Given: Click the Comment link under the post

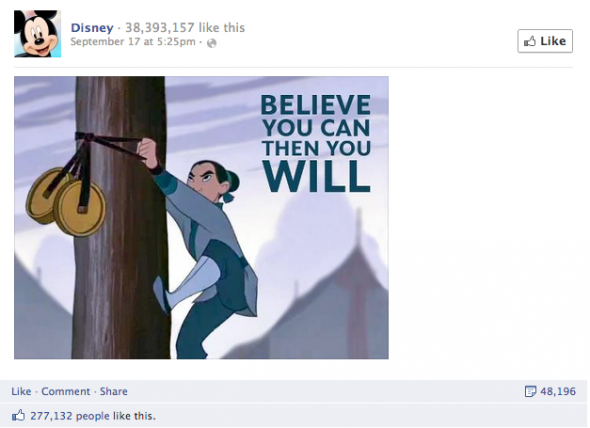Looking at the screenshot, I should [65, 391].
